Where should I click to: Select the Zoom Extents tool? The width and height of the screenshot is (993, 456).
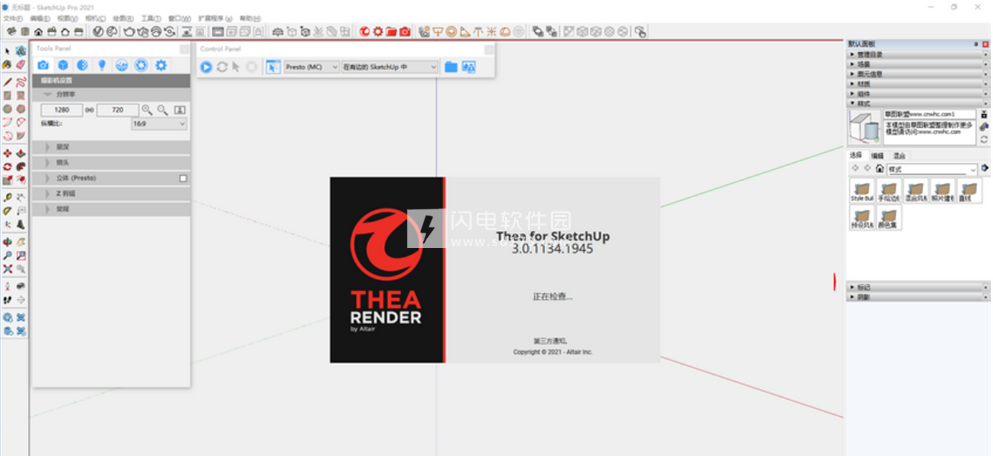click(8, 269)
